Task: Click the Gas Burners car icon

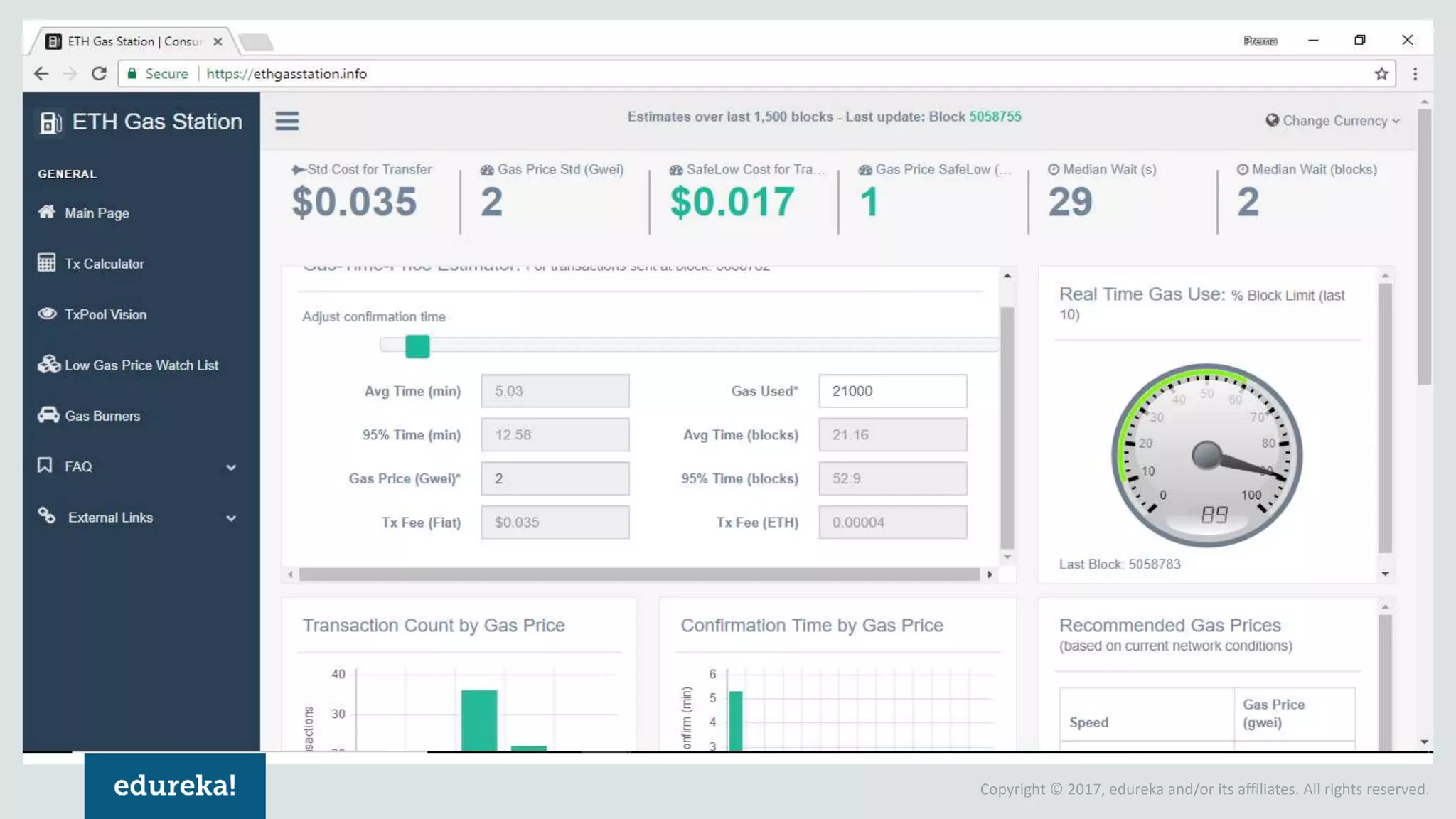Action: 48,415
